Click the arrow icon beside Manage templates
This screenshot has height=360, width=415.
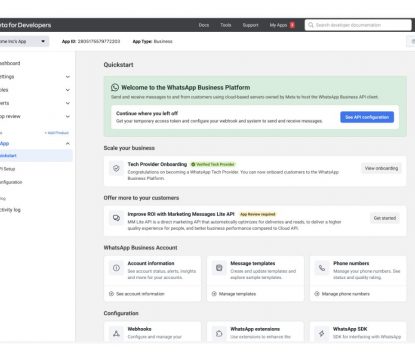214,294
